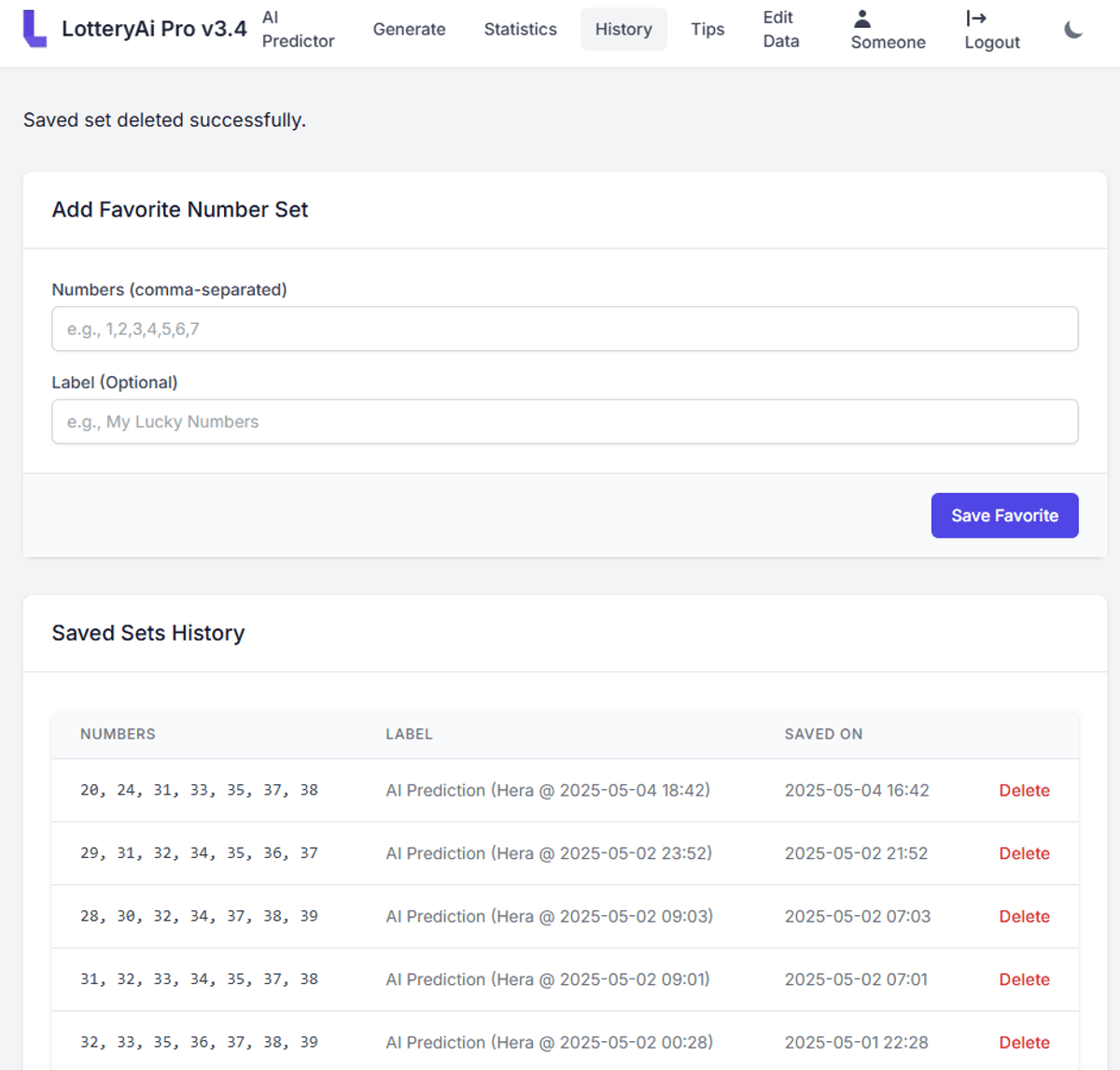
Task: Go to the Generate tab
Action: (409, 29)
